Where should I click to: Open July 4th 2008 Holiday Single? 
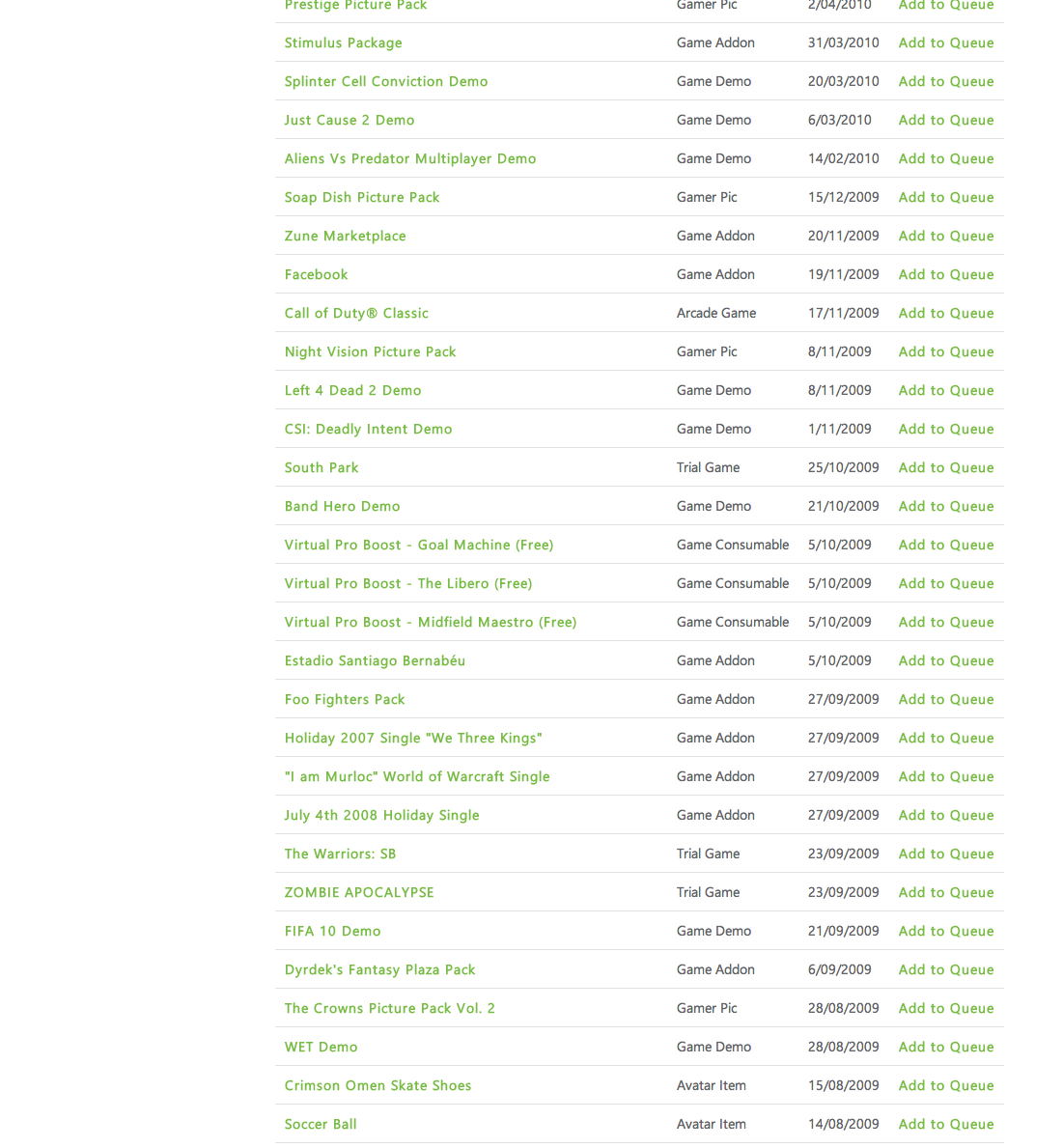tap(381, 816)
